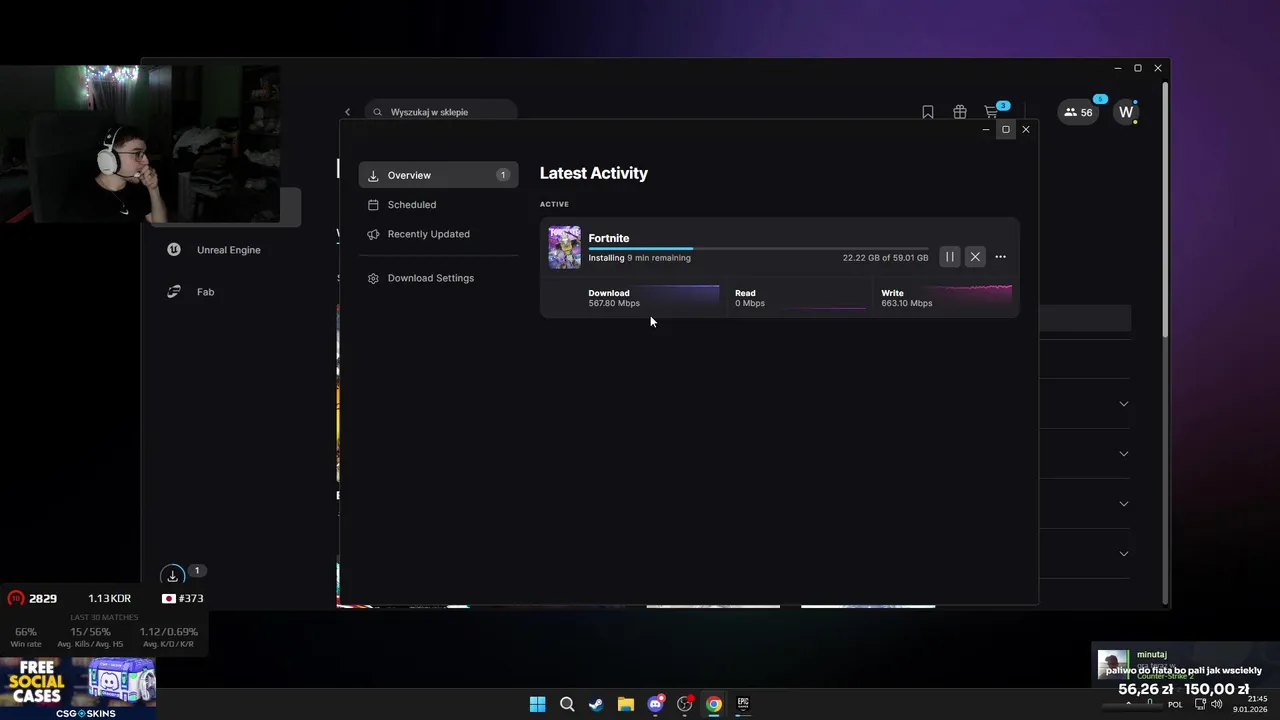Click the Overview download arrow icon

[x=373, y=175]
